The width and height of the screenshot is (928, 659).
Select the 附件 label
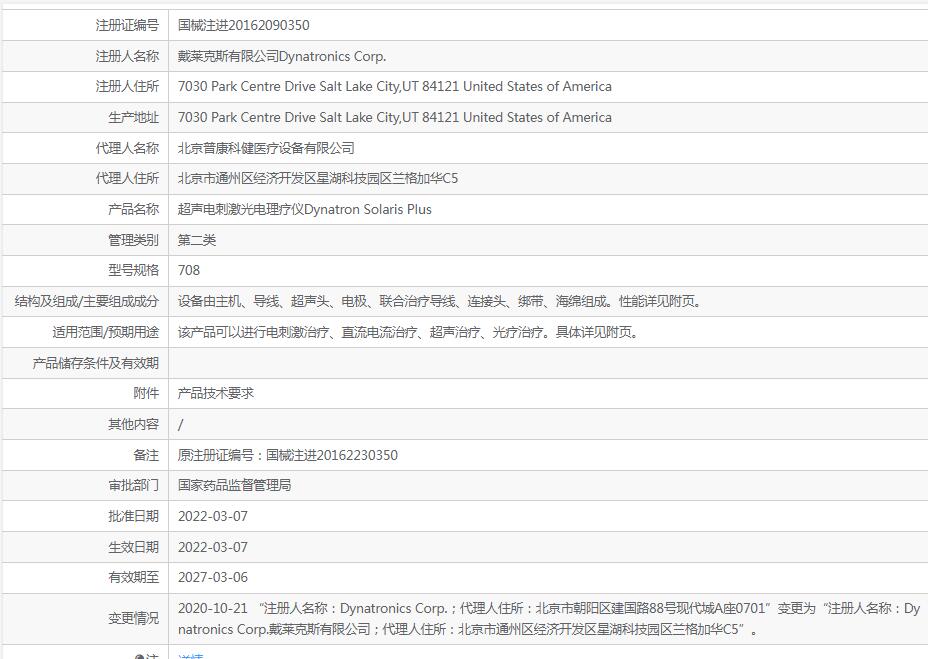click(x=146, y=393)
